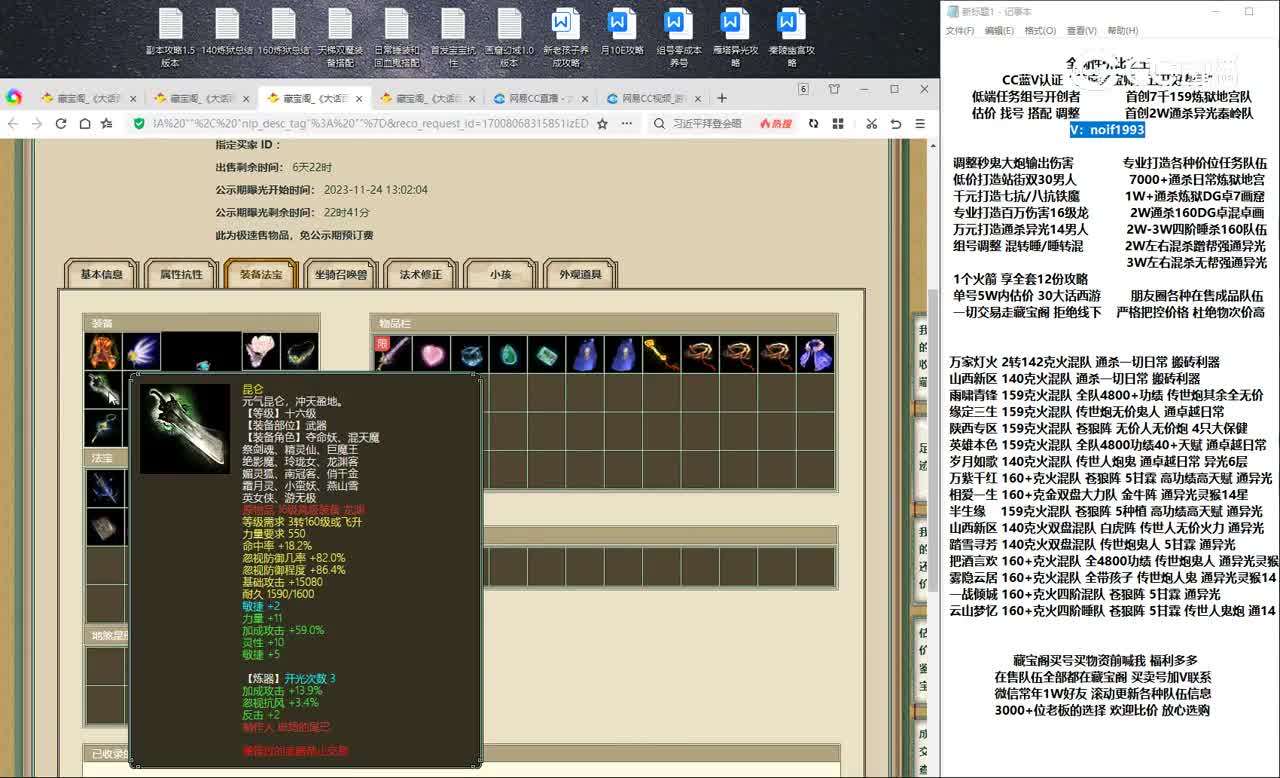This screenshot has height=778, width=1280.
Task: Click the 热搜 hot search button
Action: click(x=776, y=123)
